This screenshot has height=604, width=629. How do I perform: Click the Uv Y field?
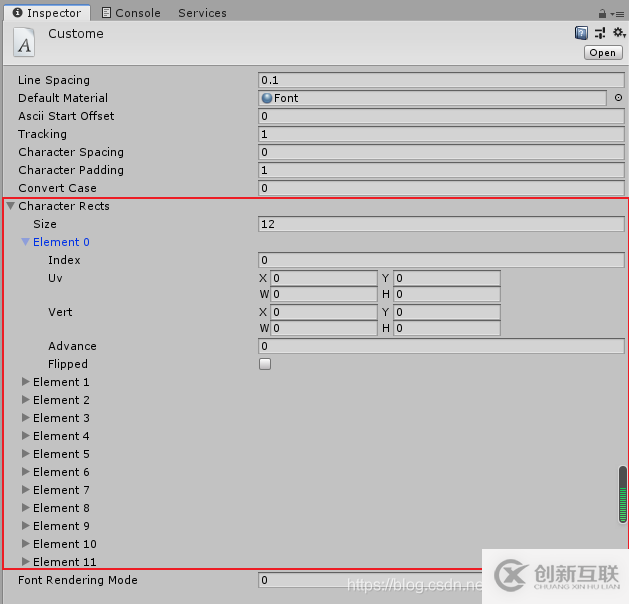(447, 278)
